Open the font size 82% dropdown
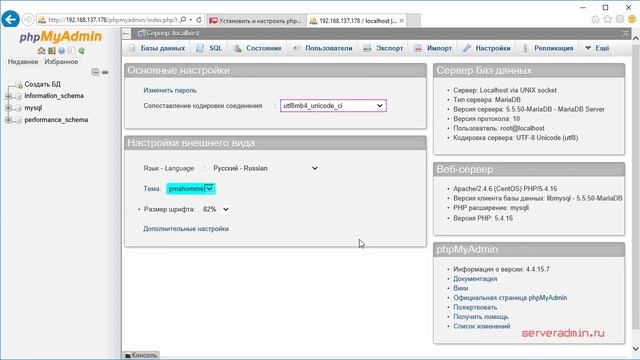This screenshot has height=360, width=640. tap(216, 209)
